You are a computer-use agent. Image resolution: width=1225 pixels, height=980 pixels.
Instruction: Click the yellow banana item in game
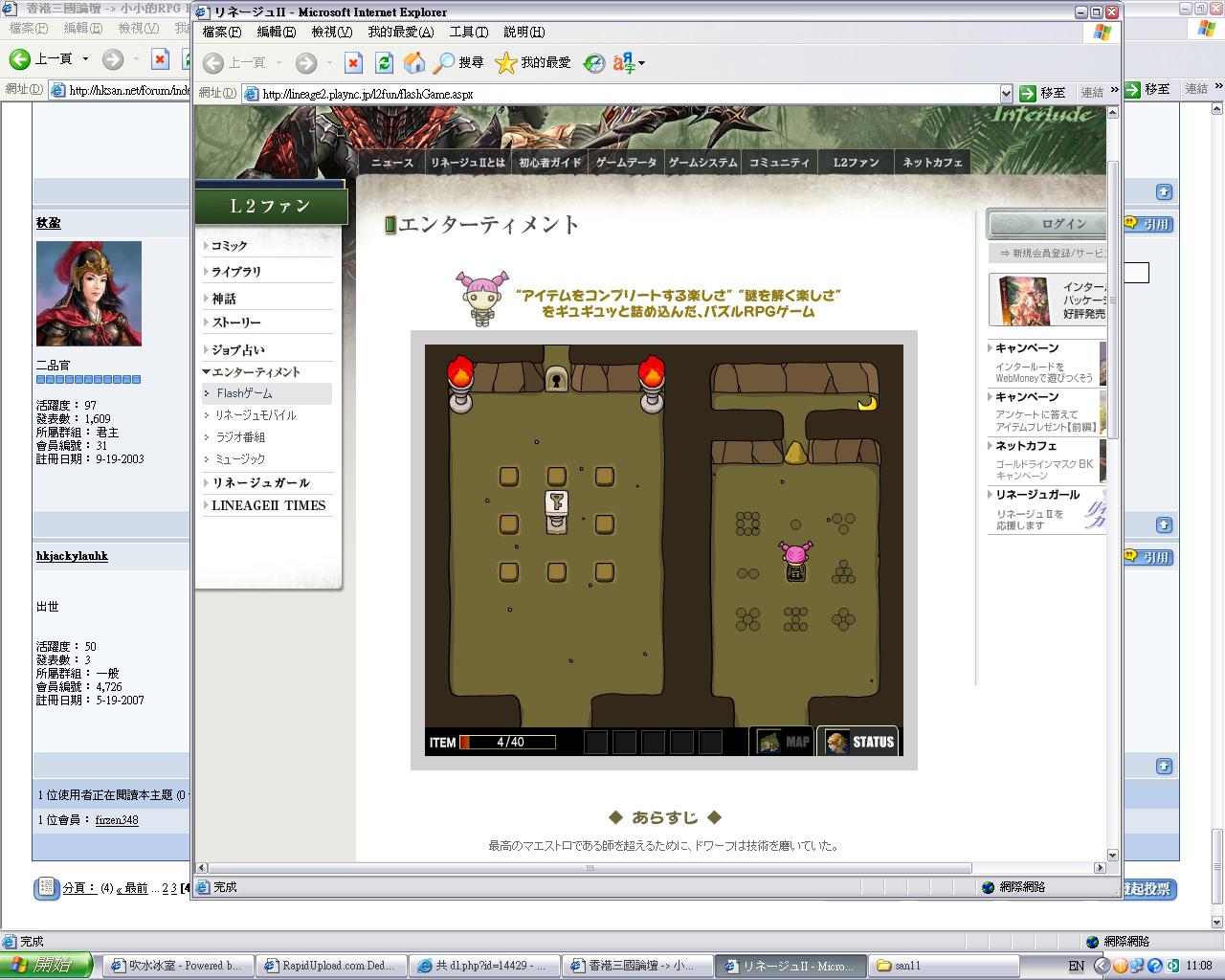point(867,404)
